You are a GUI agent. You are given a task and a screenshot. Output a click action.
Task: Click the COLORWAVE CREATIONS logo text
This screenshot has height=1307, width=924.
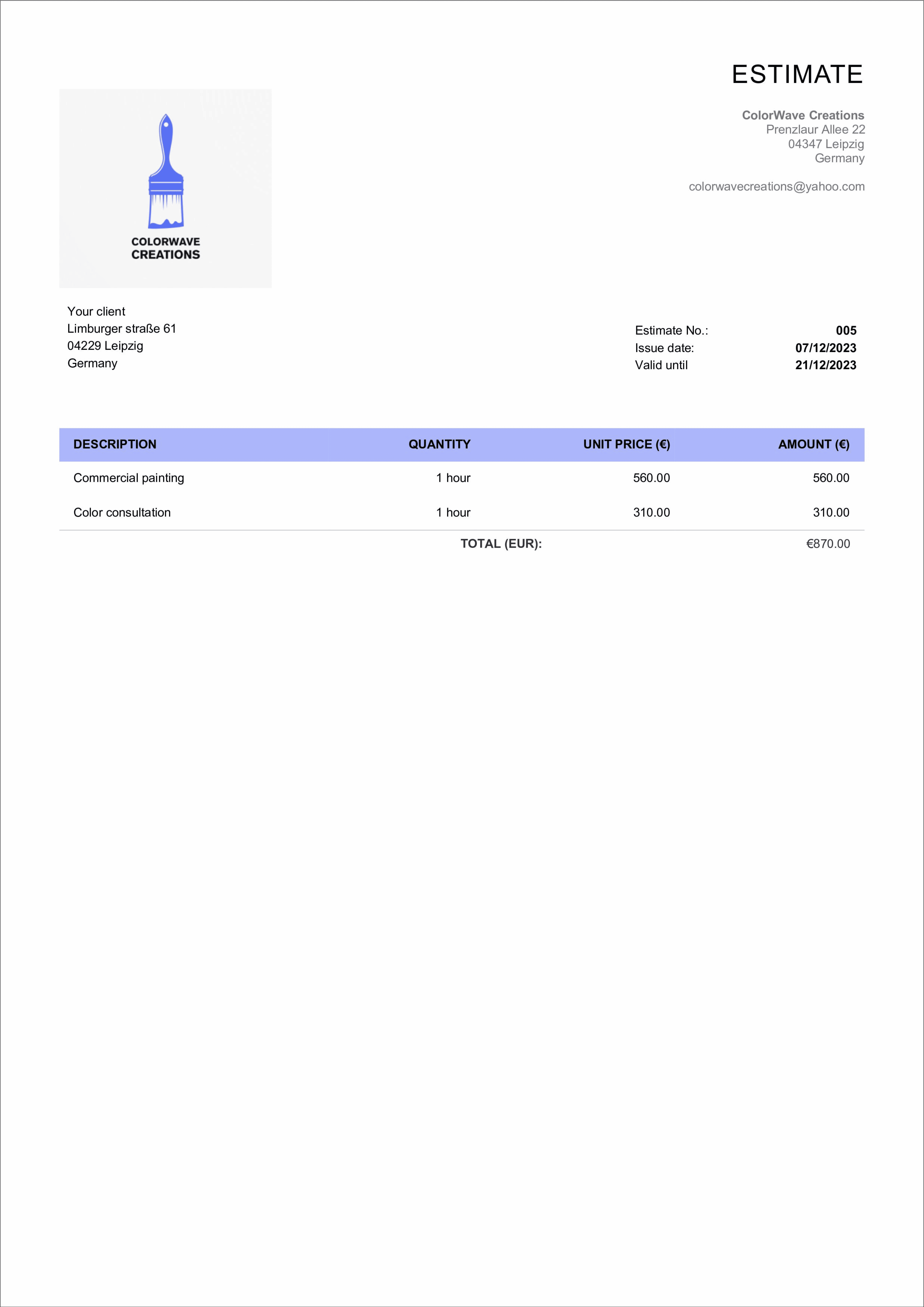point(166,248)
